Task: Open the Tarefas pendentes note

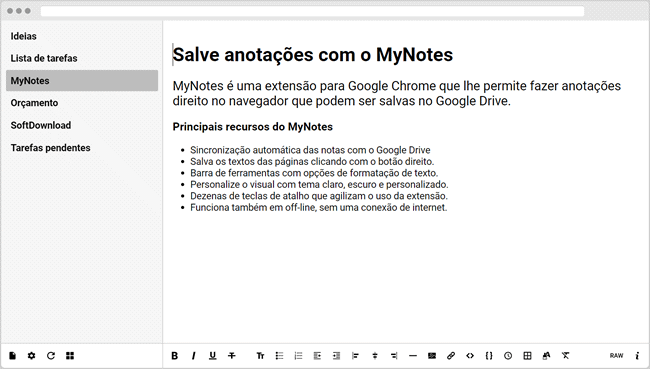Action: coord(82,148)
